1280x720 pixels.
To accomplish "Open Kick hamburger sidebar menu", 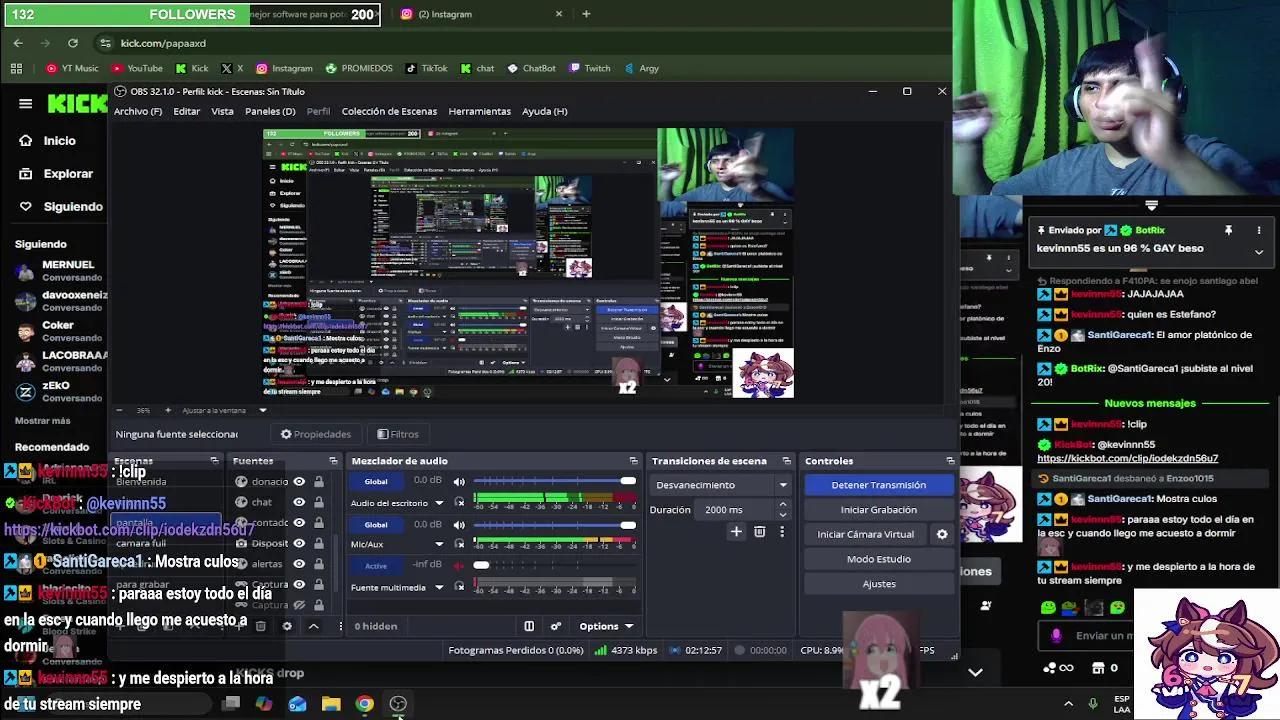I will pos(25,103).
